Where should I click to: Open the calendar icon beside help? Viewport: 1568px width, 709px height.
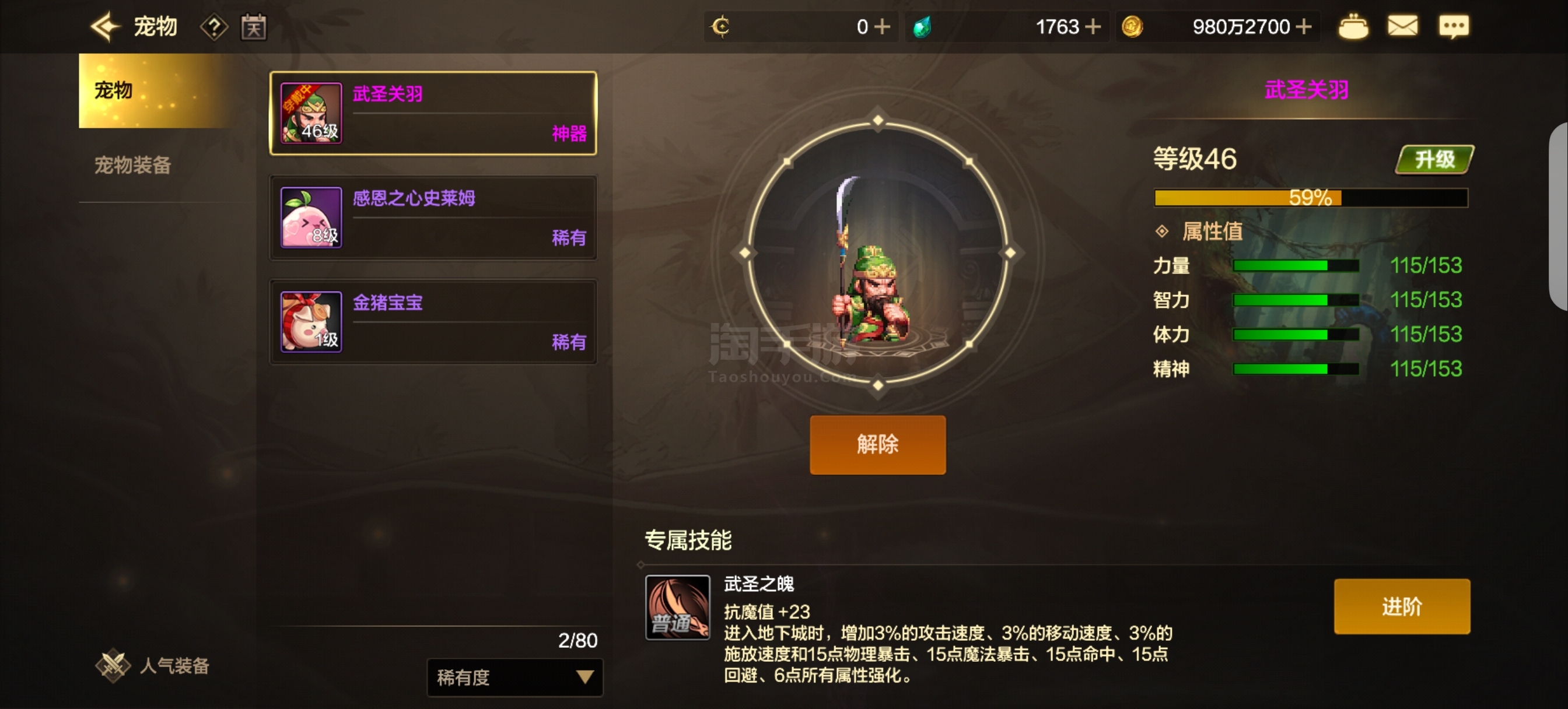coord(253,27)
